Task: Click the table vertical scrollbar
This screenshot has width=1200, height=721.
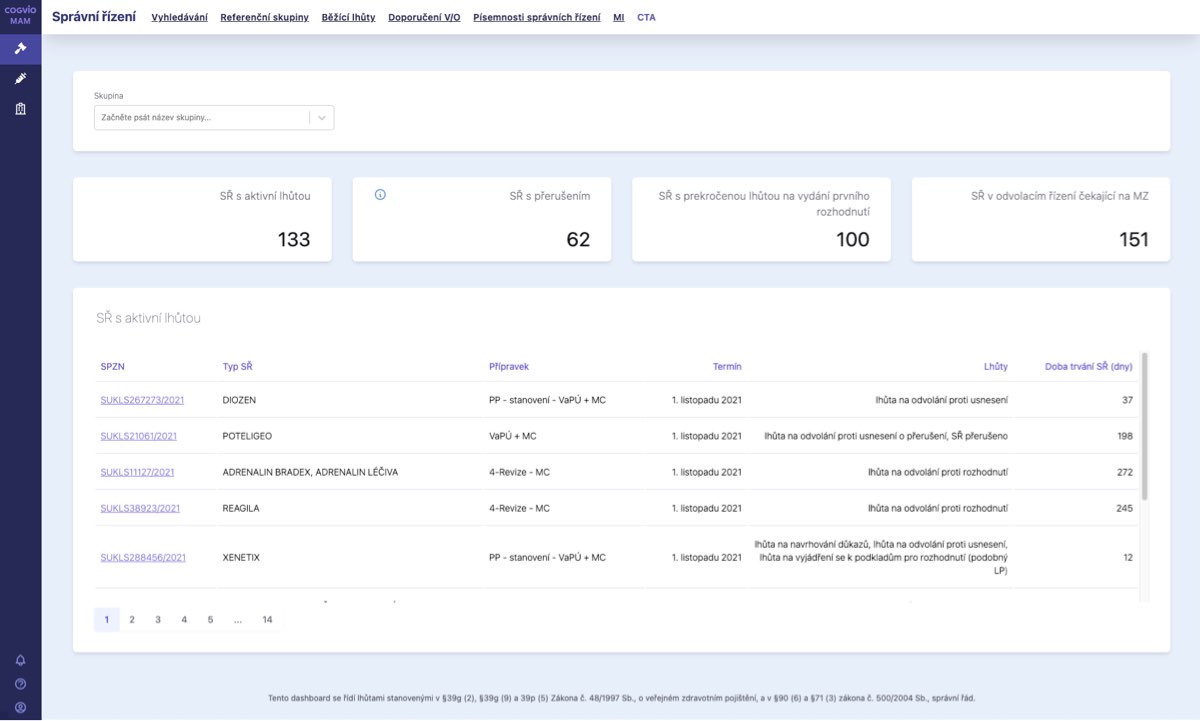Action: tap(1145, 425)
